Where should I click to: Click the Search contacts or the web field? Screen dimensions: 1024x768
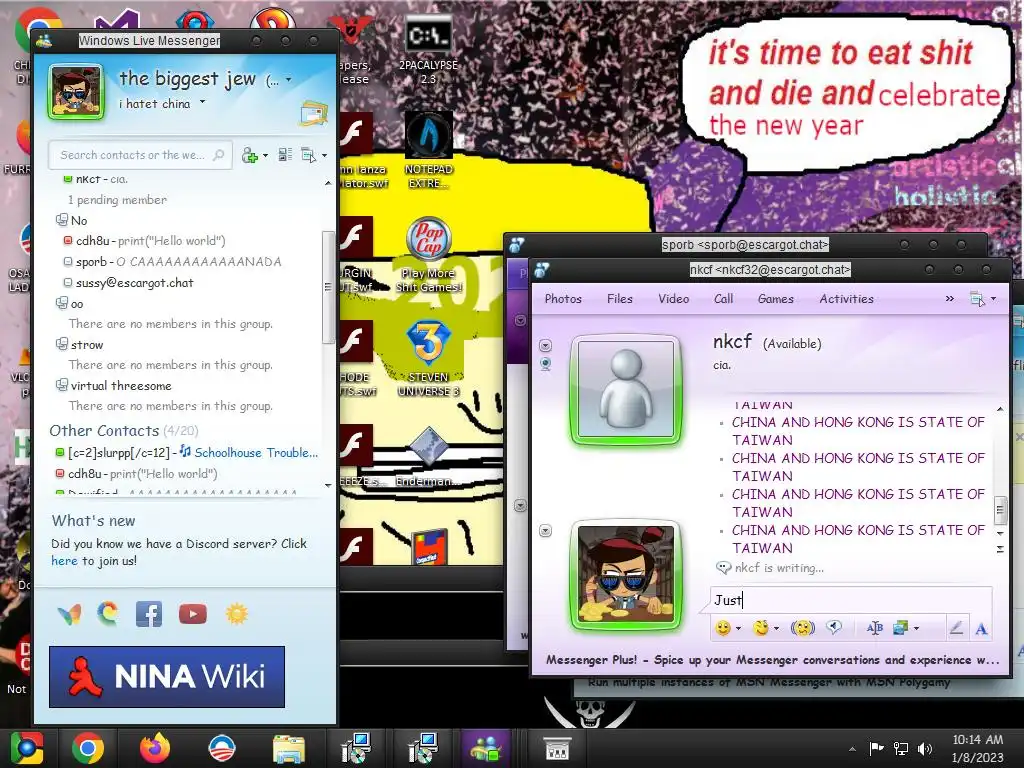tap(140, 155)
